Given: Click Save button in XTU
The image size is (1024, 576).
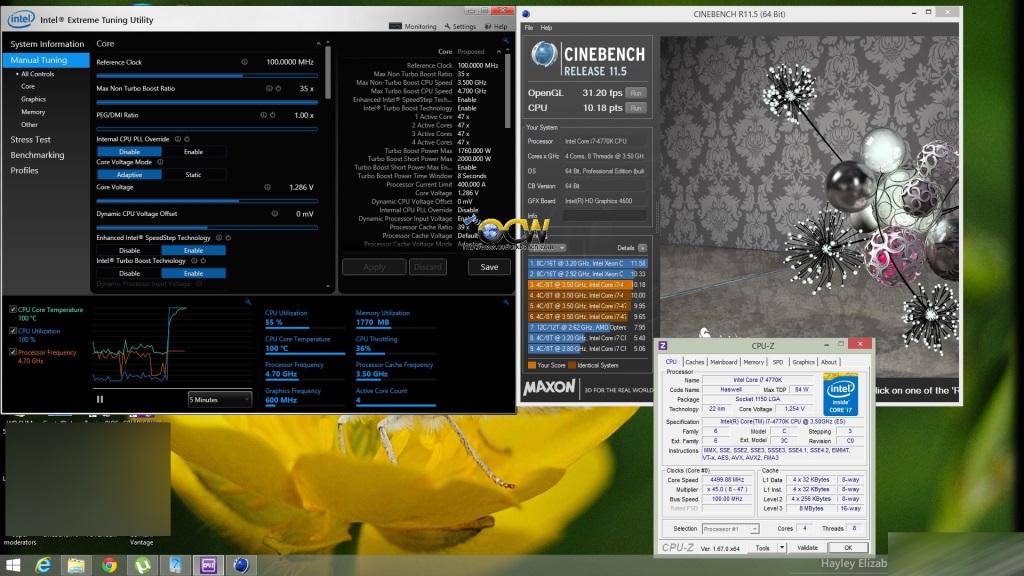Looking at the screenshot, I should coord(489,266).
